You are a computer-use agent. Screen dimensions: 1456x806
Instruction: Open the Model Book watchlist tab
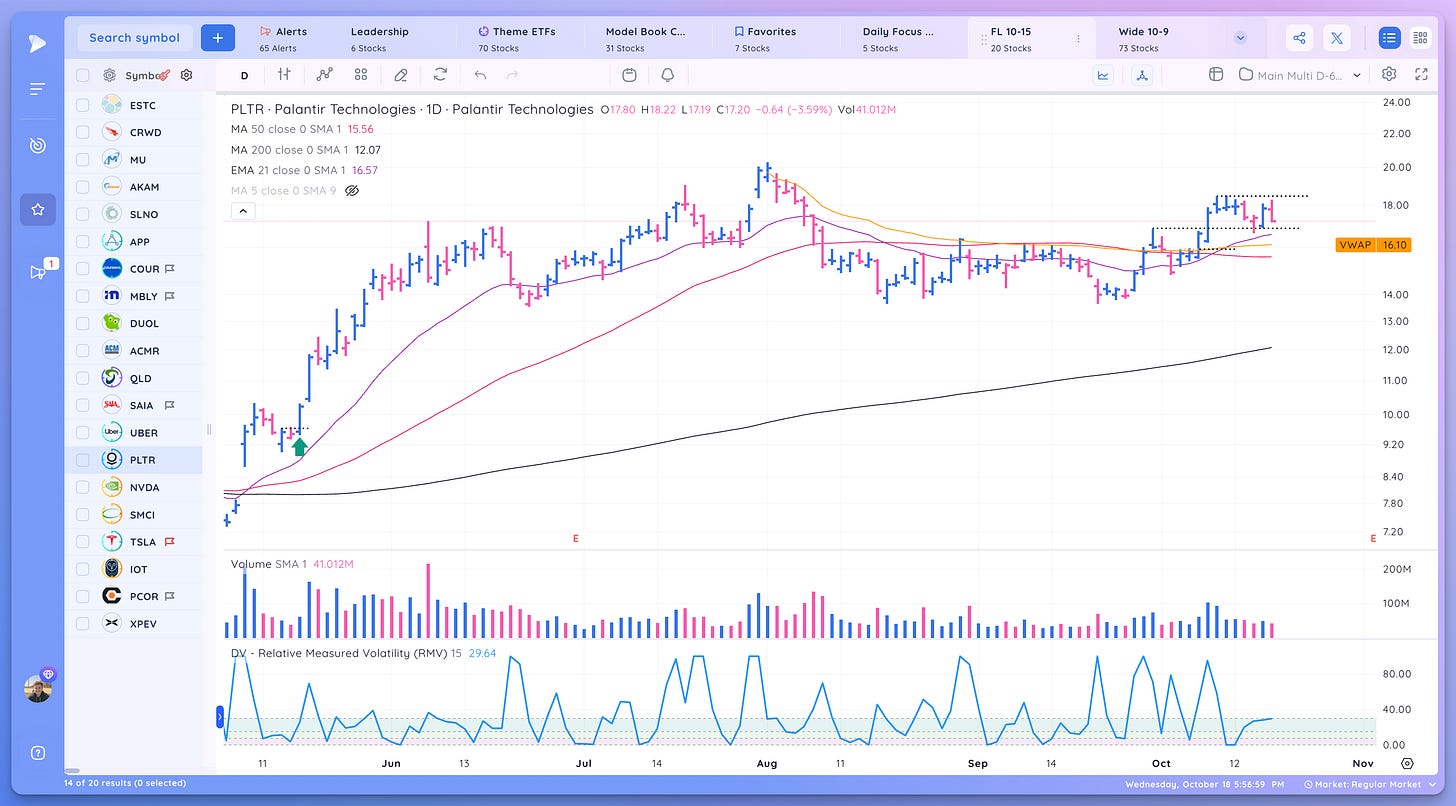[x=645, y=38]
